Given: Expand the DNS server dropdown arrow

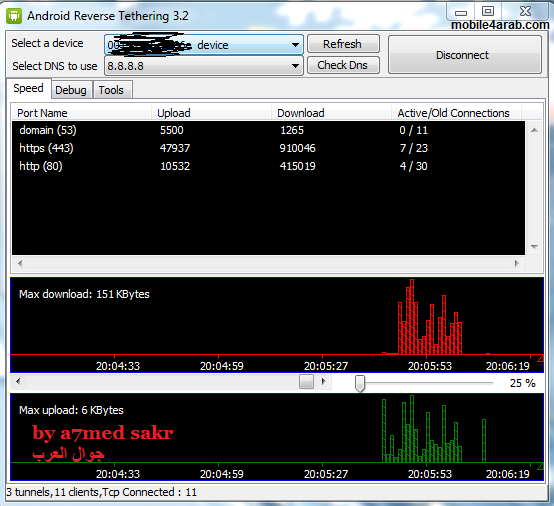Looking at the screenshot, I should click(x=295, y=66).
